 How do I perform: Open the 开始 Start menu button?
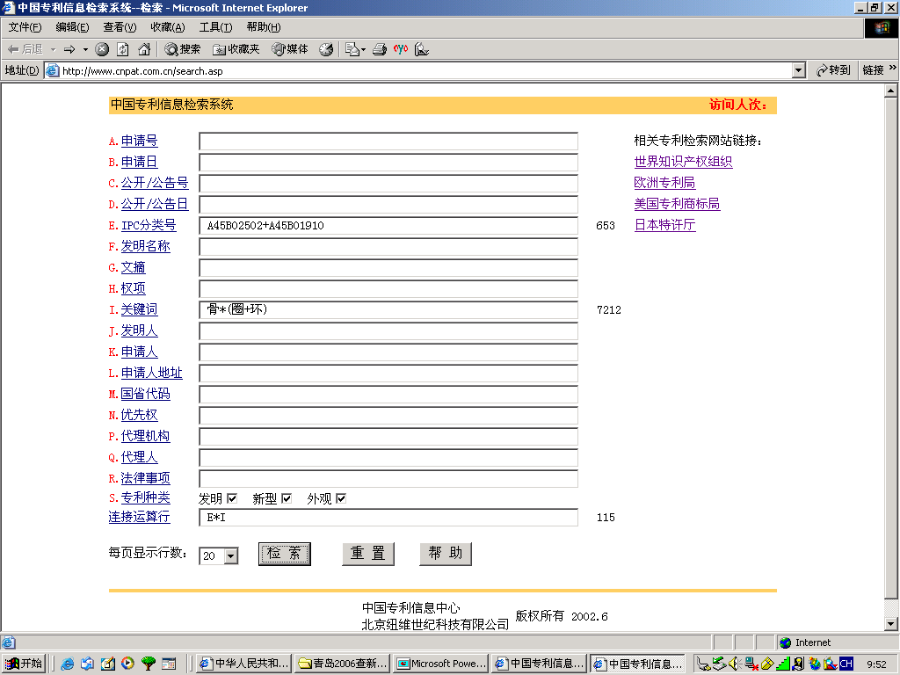pos(24,664)
